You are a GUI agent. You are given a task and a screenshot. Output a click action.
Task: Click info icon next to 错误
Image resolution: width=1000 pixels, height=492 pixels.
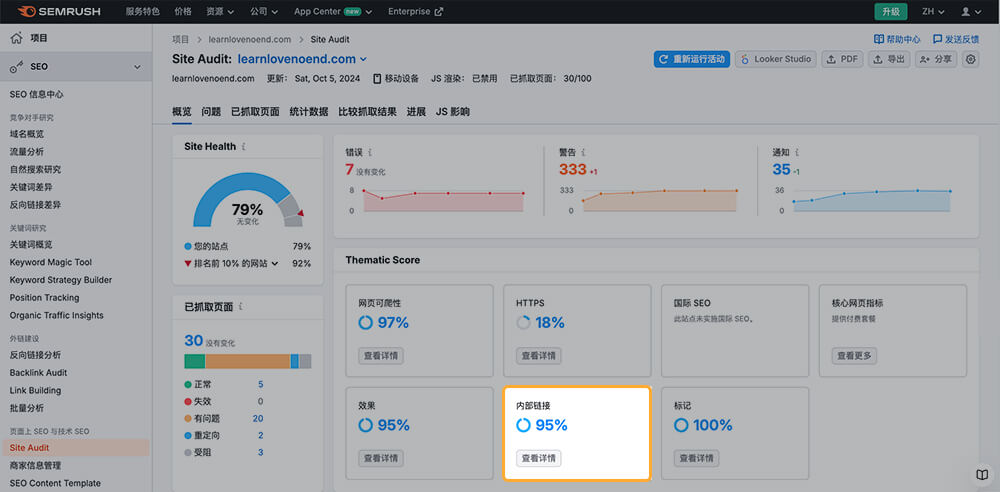(x=371, y=153)
